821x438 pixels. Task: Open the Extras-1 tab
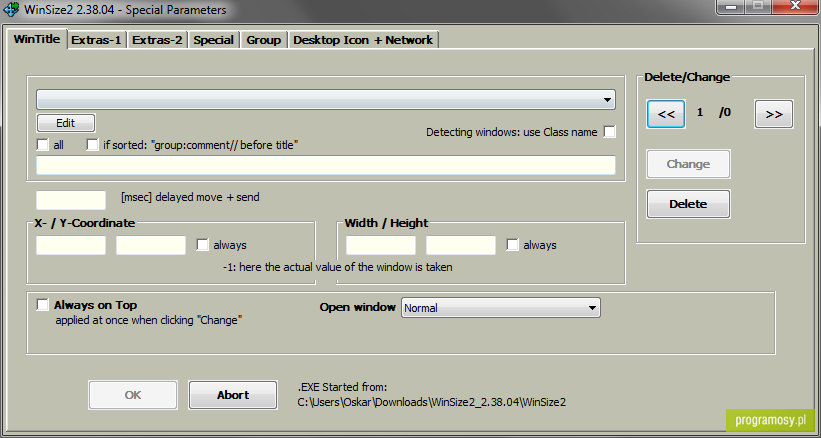click(x=96, y=40)
